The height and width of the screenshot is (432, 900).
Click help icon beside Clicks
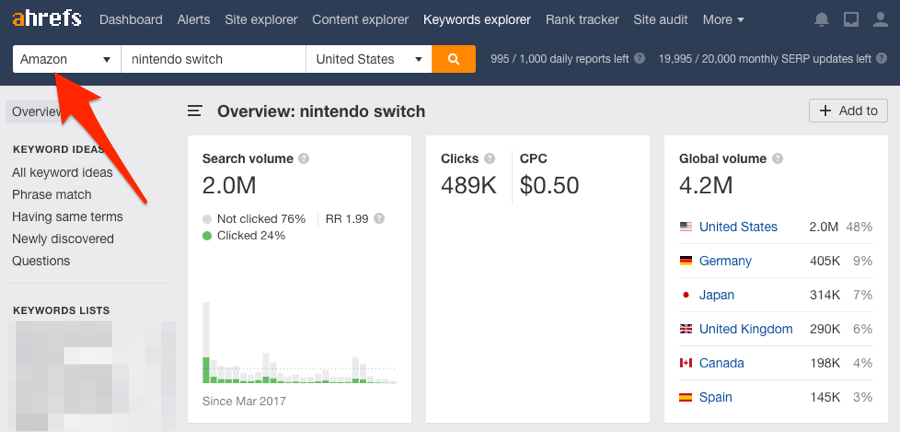489,159
